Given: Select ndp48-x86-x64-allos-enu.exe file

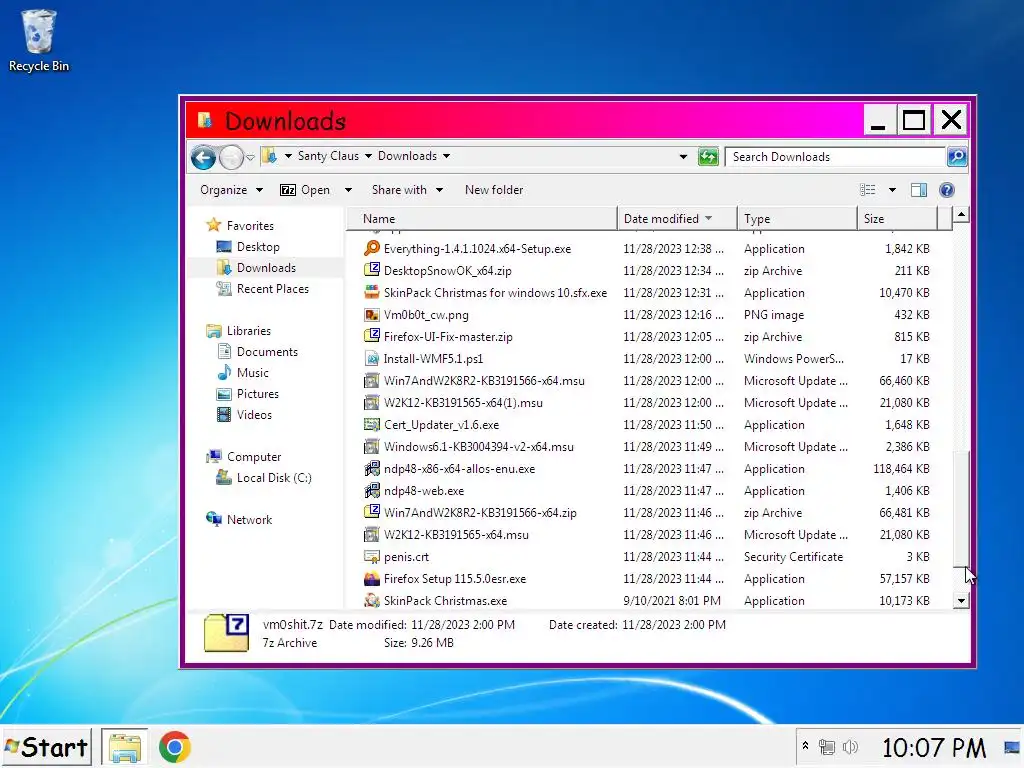Looking at the screenshot, I should (459, 468).
